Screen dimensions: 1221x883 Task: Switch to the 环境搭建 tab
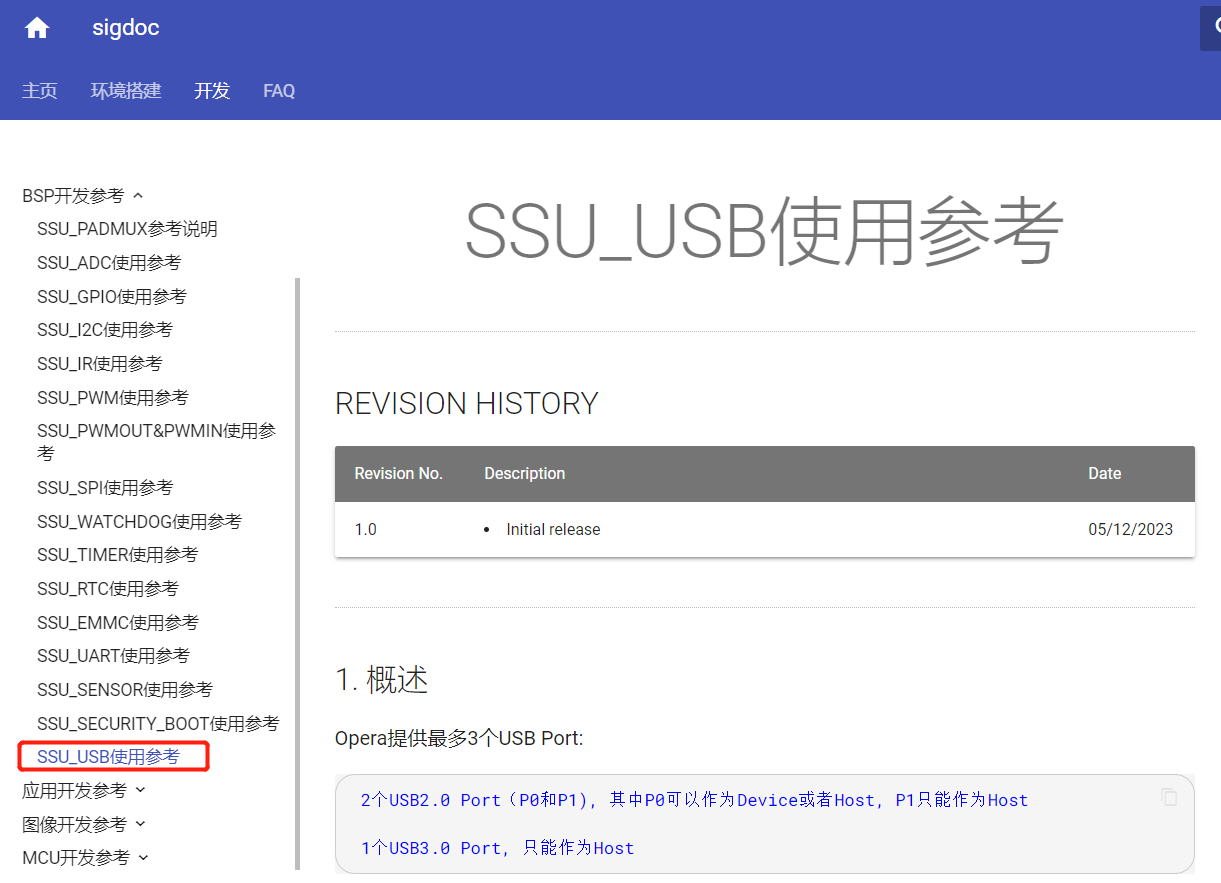[126, 91]
